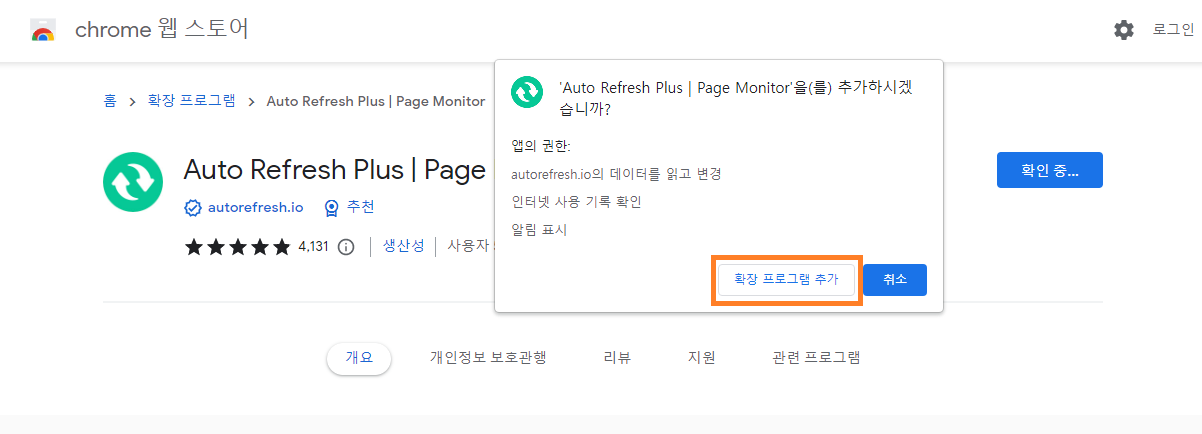The image size is (1202, 434).
Task: Open the 지원 tab
Action: coord(702,357)
